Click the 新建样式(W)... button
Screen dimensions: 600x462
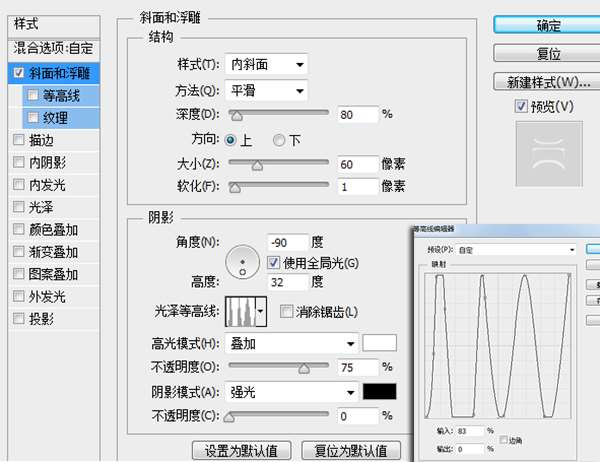coord(547,81)
